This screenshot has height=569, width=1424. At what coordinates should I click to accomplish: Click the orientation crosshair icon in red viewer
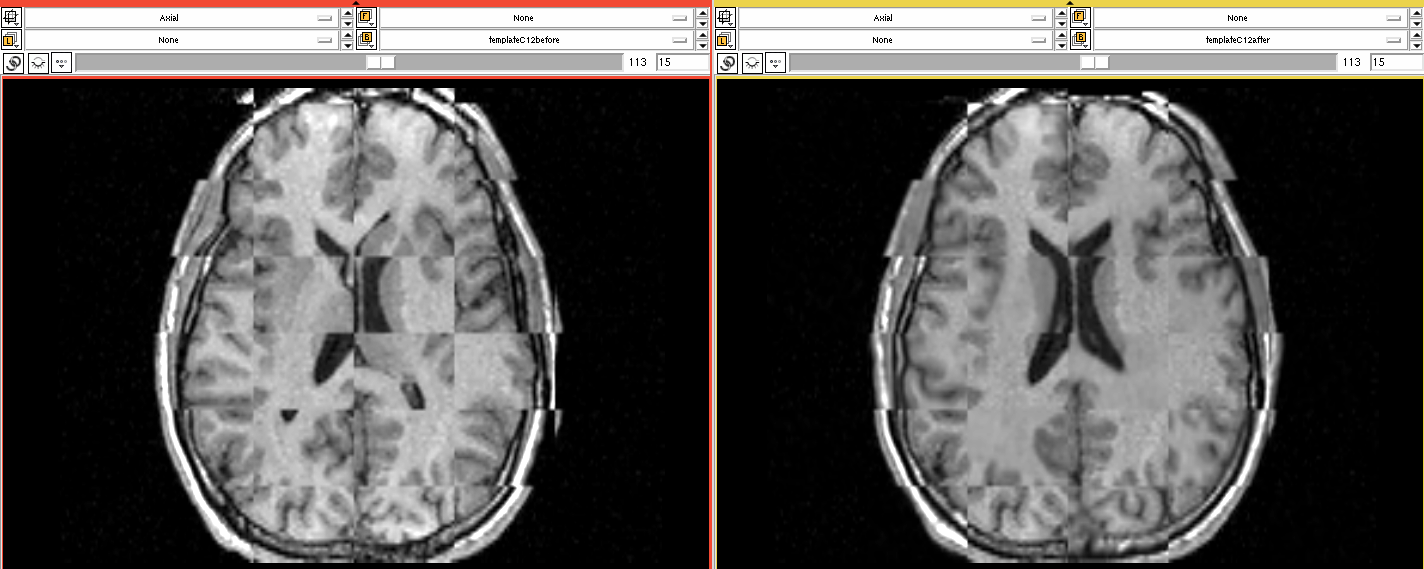(x=12, y=17)
